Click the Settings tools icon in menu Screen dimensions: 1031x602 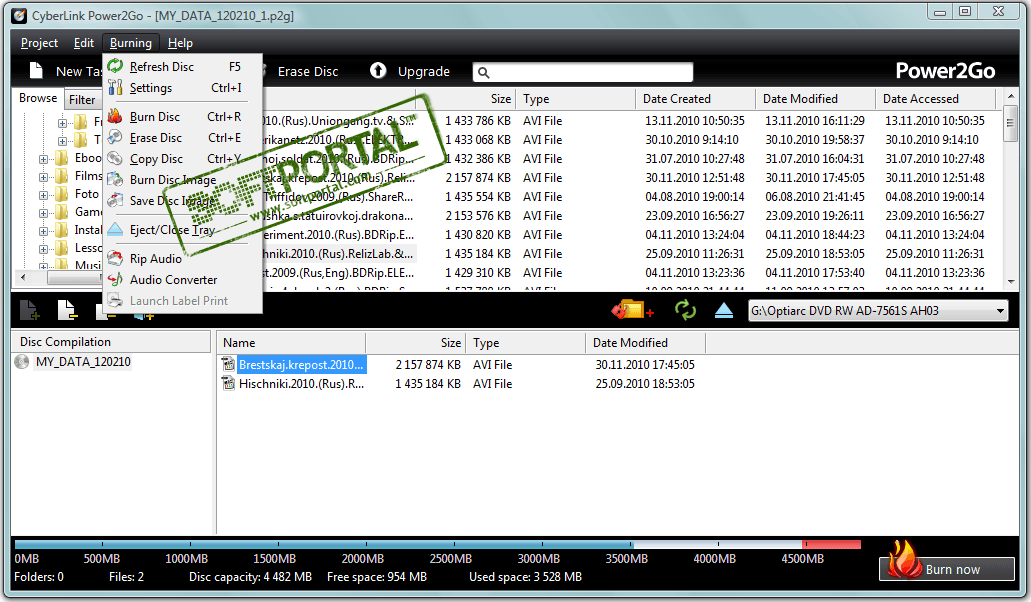click(x=115, y=87)
